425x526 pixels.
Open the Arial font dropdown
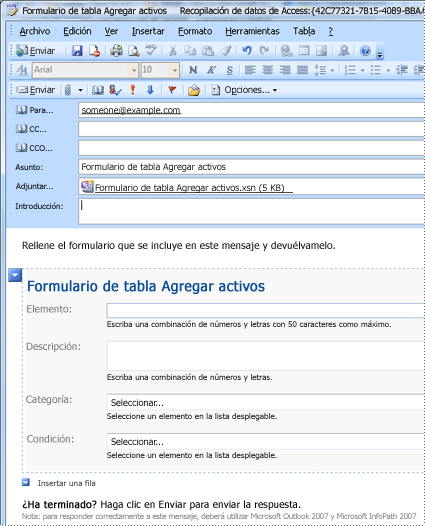(134, 70)
